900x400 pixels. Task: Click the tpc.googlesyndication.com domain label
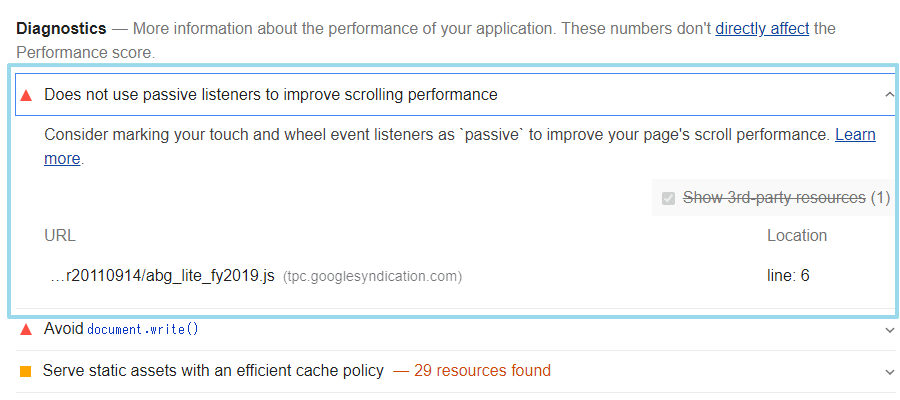pos(373,277)
